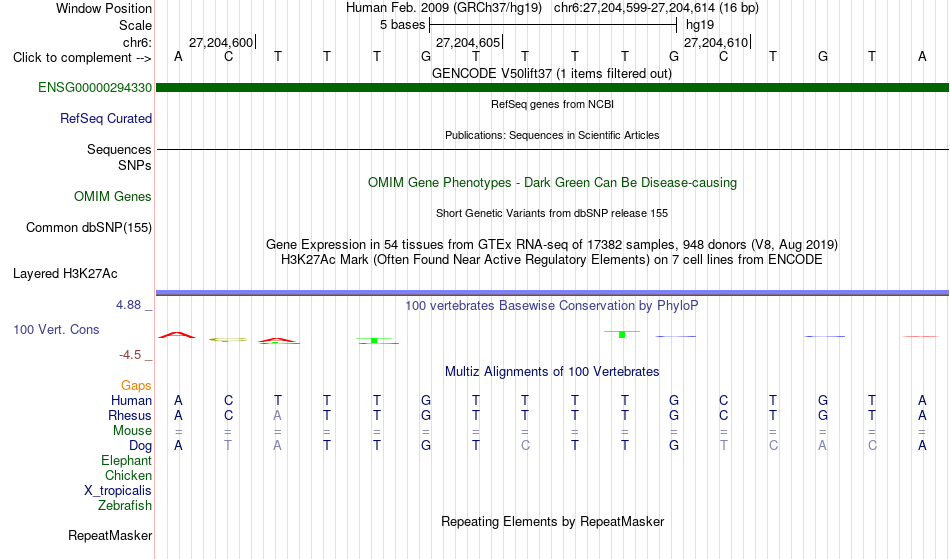Click the Window Position track label
The height and width of the screenshot is (559, 950).
pos(104,8)
